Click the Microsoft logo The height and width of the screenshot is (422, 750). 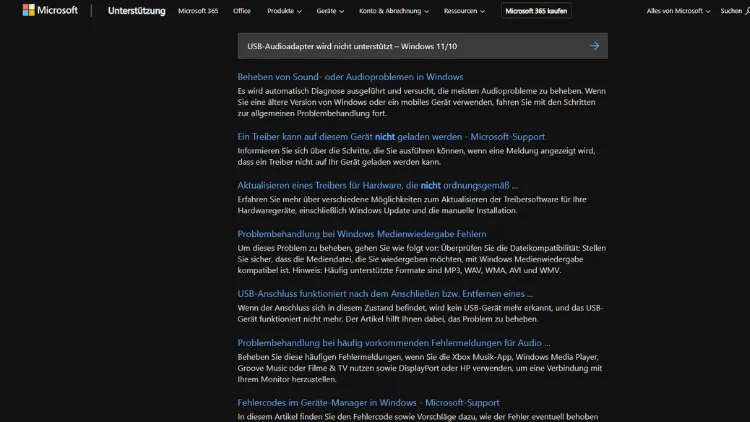pos(43,11)
